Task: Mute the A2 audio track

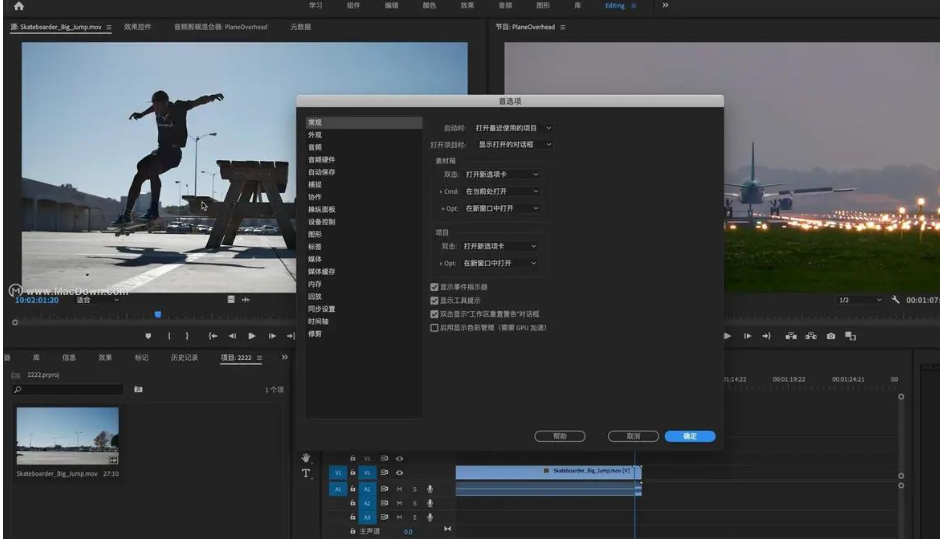Action: click(399, 503)
